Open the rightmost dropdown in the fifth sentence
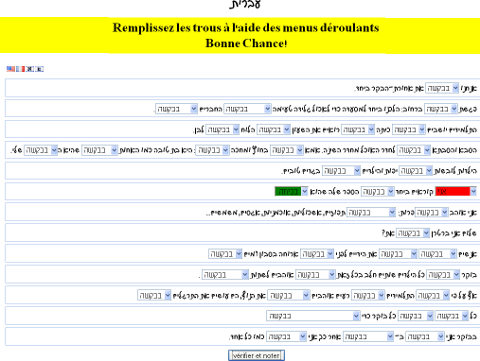 click(416, 171)
